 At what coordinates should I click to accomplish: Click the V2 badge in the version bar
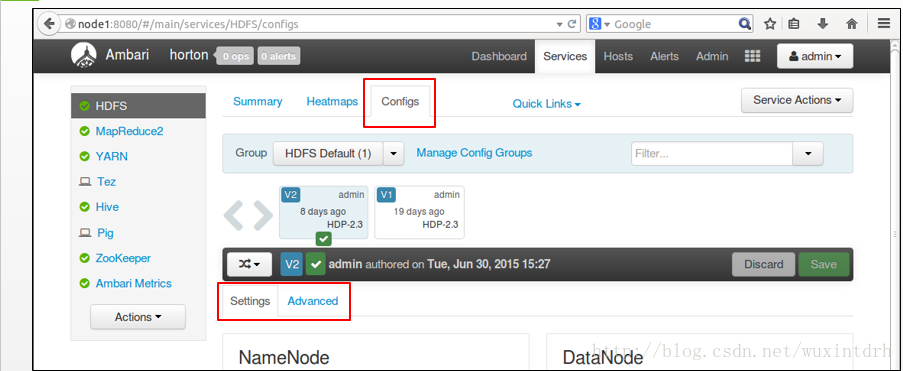pos(292,264)
